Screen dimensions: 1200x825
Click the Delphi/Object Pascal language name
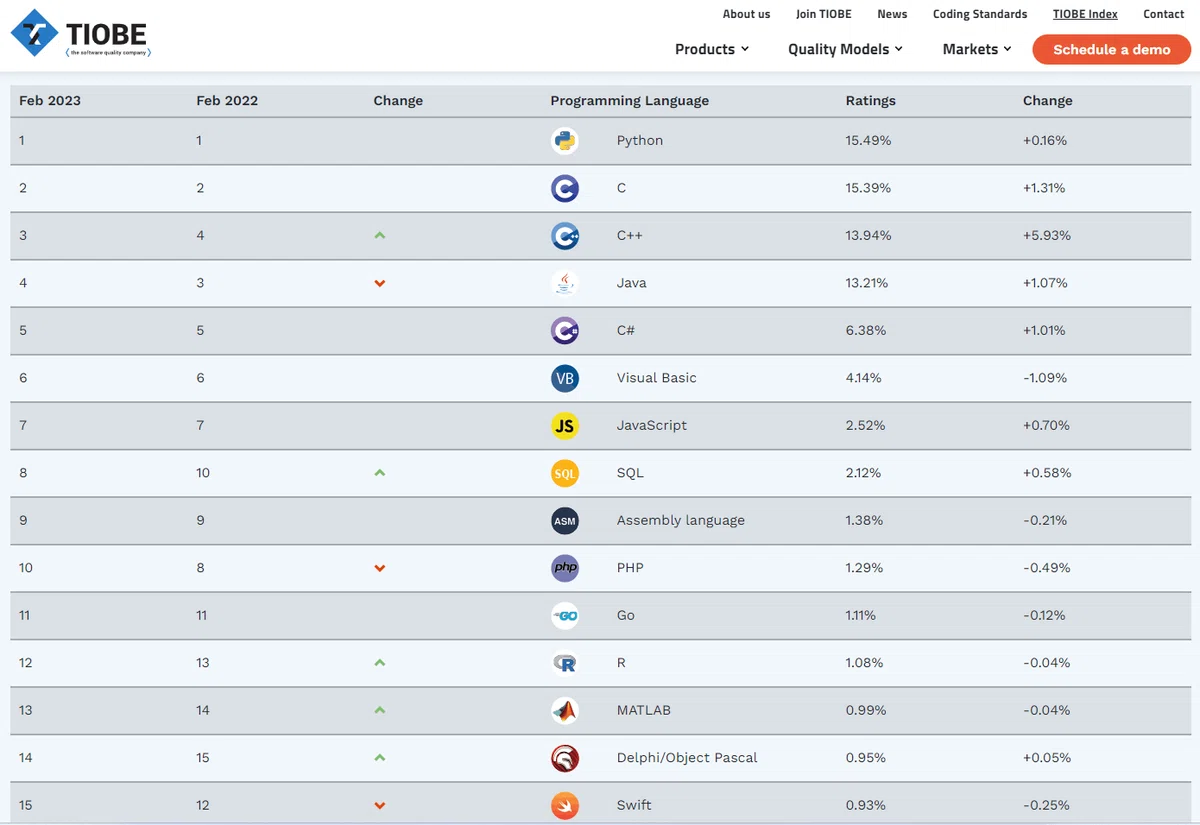[x=687, y=757]
